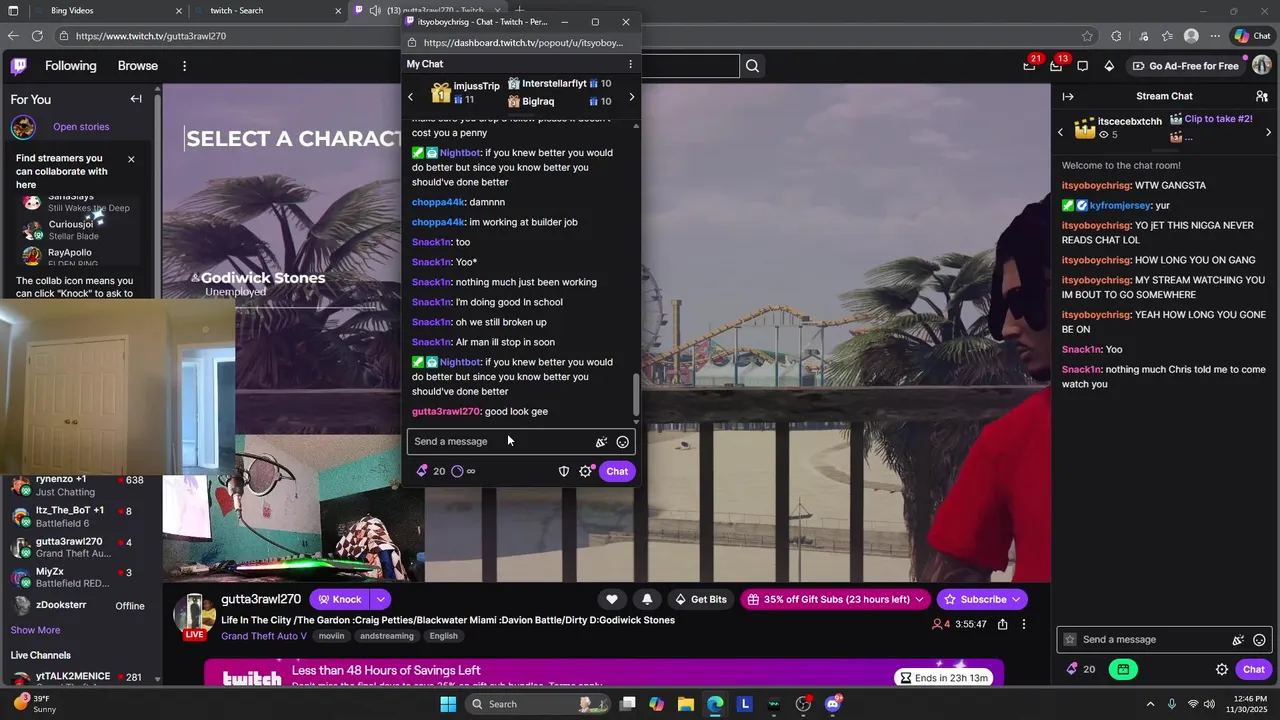Go to next gifter in popout leaderboard

(x=631, y=97)
